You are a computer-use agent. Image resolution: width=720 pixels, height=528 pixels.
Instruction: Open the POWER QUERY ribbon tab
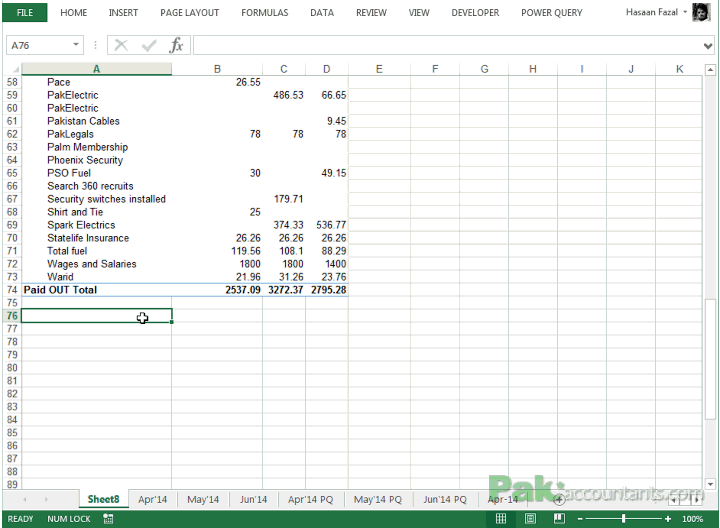[x=551, y=13]
